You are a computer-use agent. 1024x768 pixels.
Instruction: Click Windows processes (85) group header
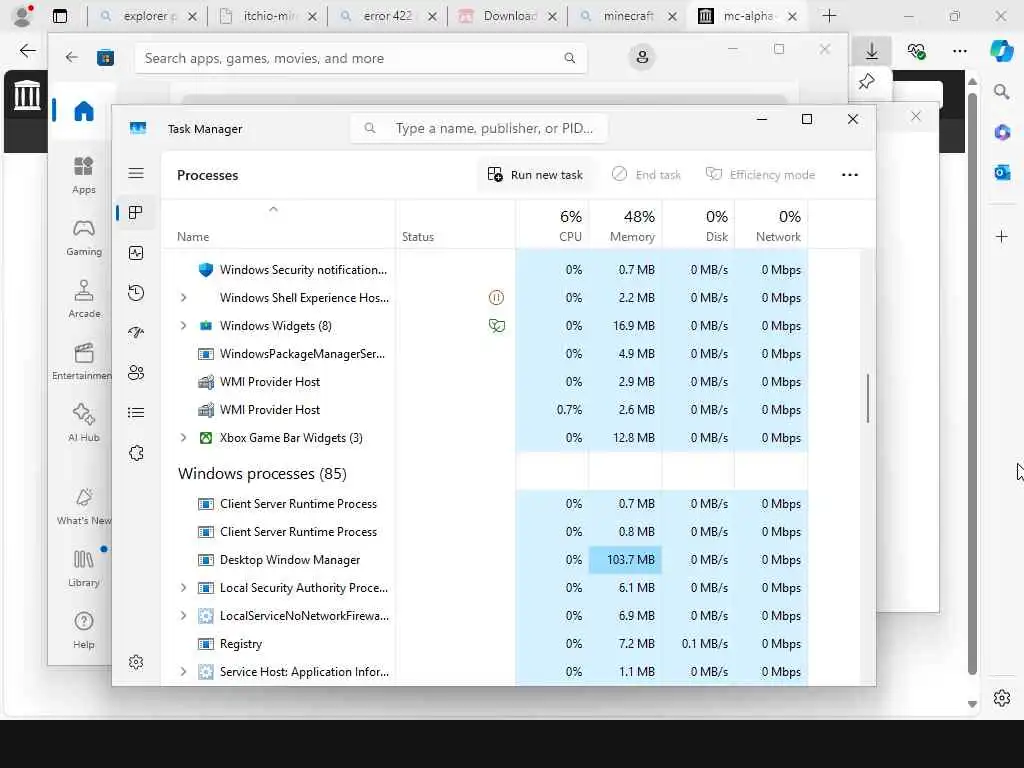click(x=262, y=473)
